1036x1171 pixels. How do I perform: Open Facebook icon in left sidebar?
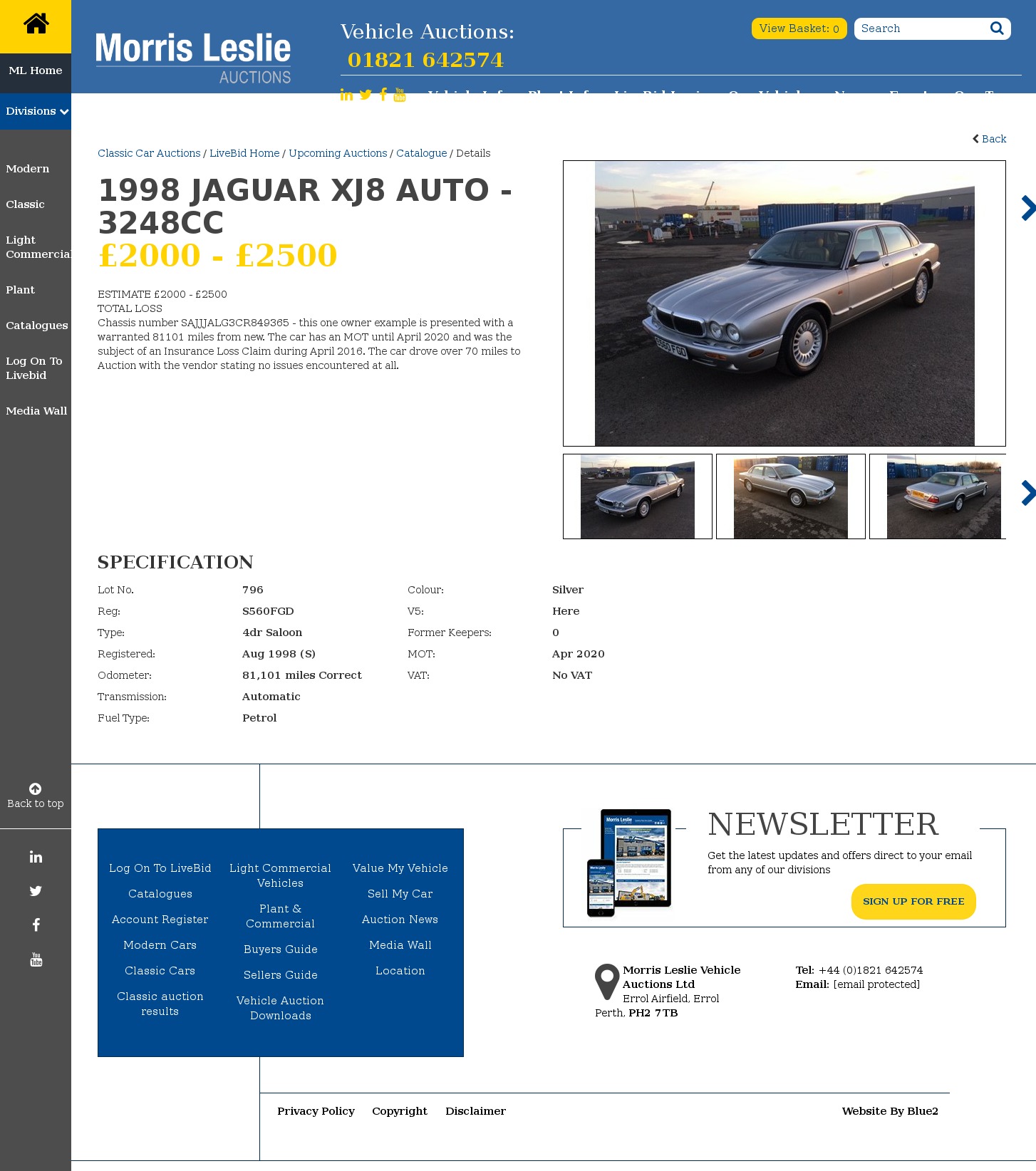[36, 925]
